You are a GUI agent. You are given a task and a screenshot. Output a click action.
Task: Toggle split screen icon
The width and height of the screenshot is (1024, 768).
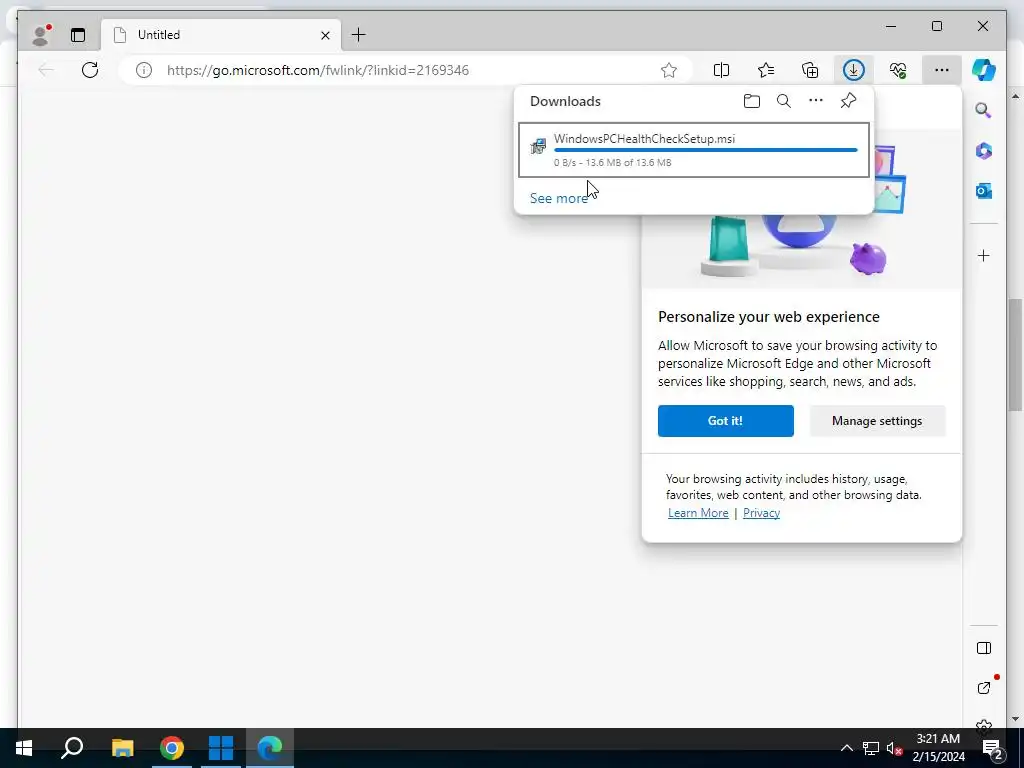[721, 70]
